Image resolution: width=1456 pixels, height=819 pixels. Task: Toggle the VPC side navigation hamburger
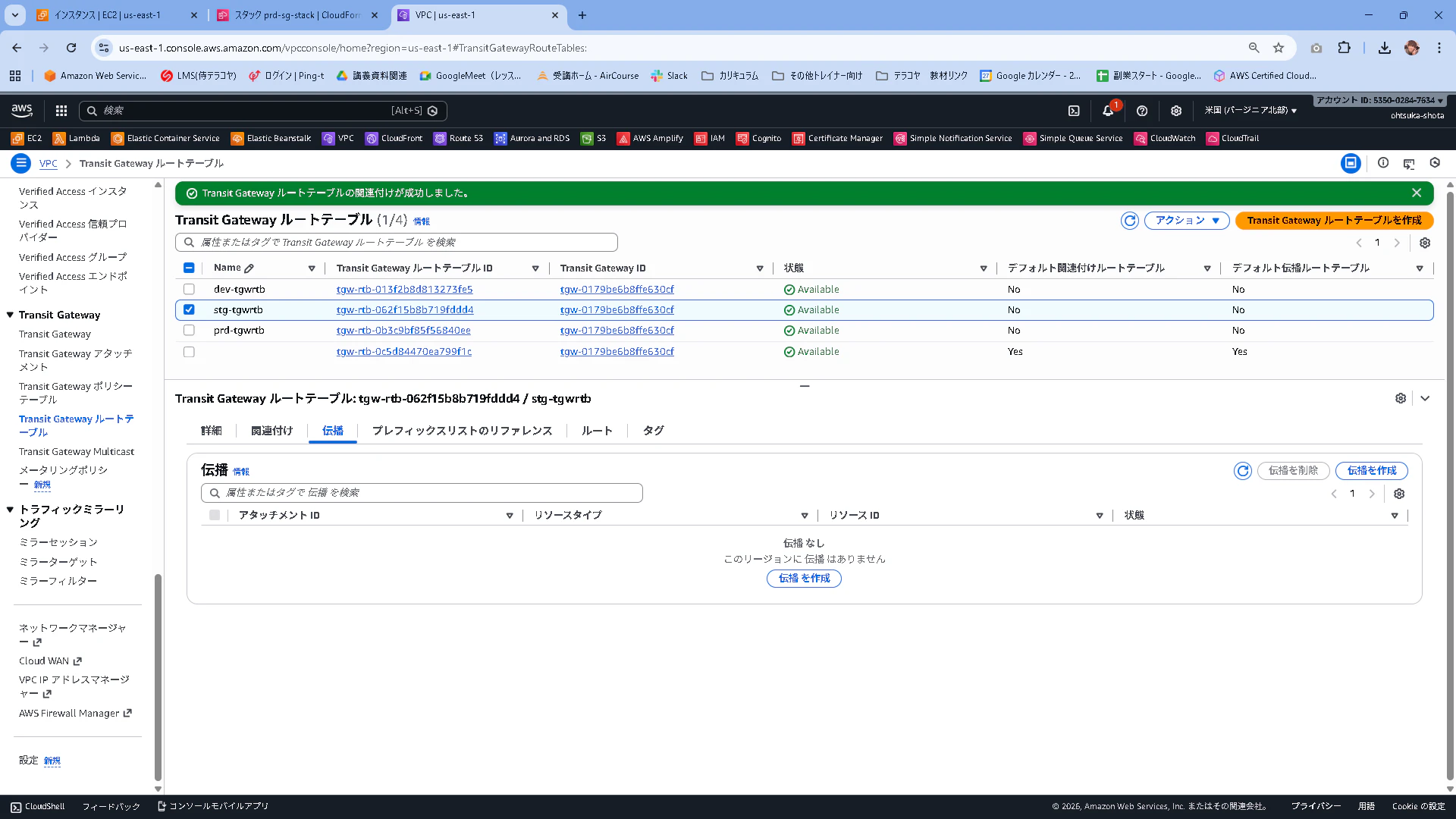point(21,163)
